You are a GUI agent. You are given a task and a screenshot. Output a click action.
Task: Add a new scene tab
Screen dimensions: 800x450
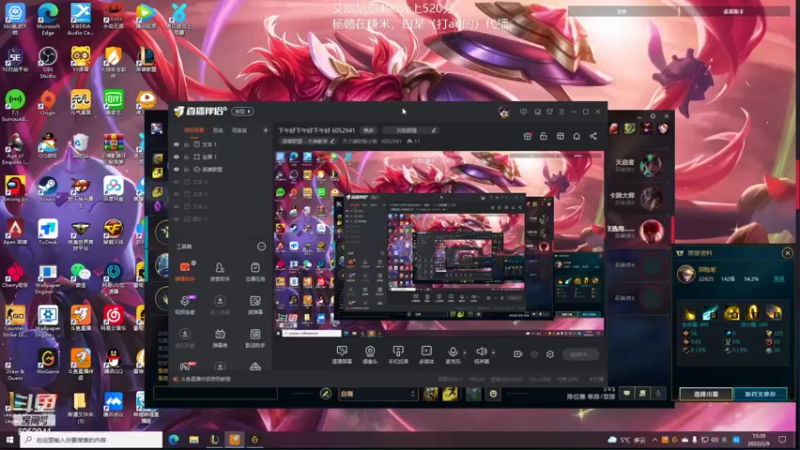(x=265, y=131)
